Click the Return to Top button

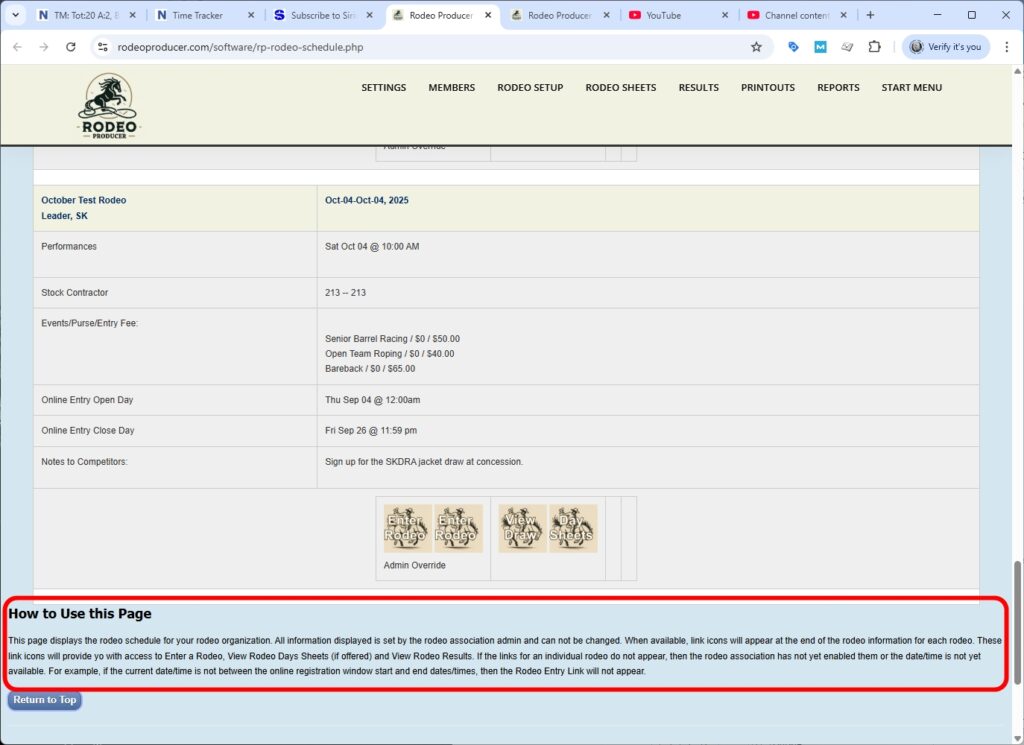pyautogui.click(x=43, y=700)
